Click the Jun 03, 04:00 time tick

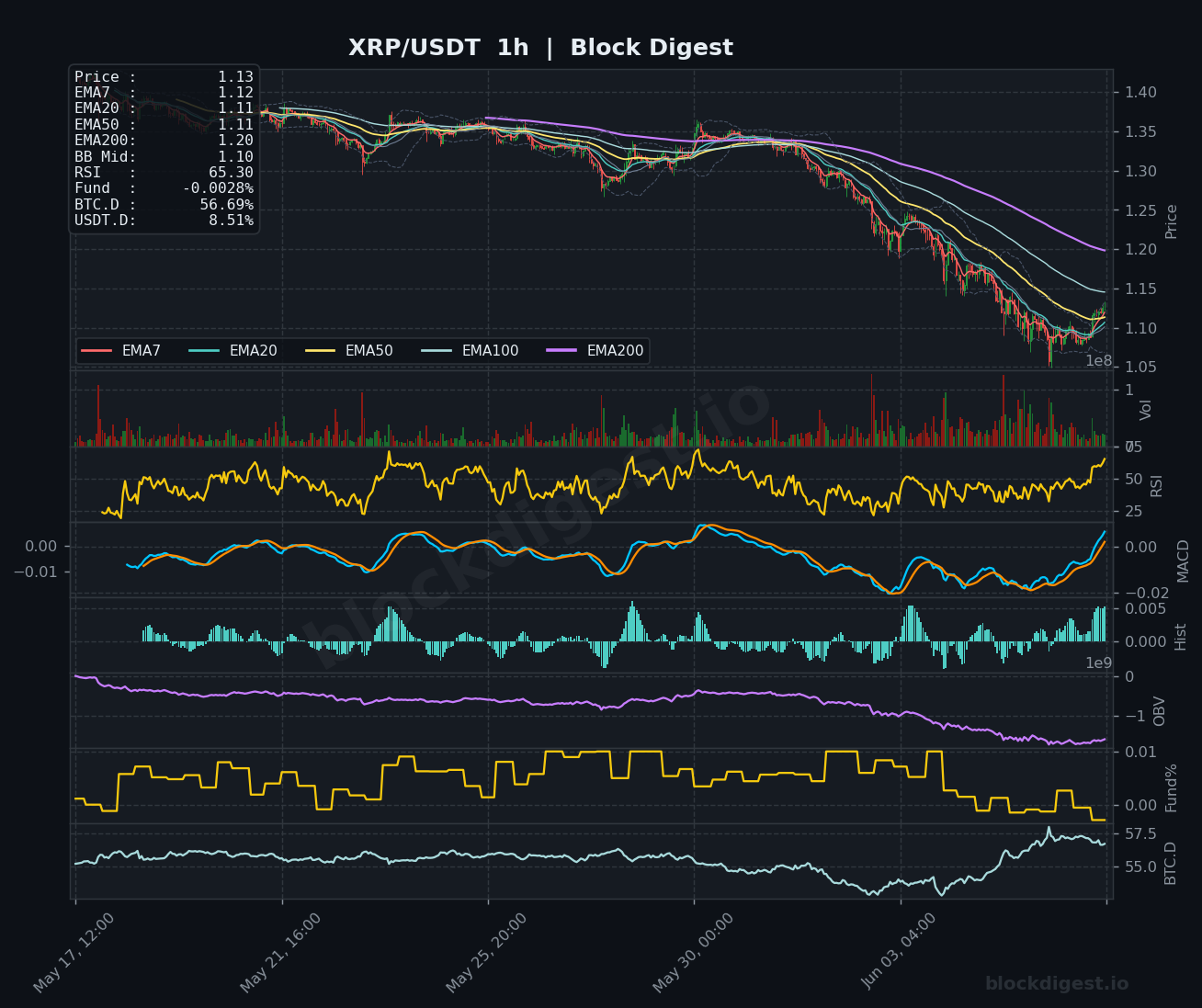point(900,952)
